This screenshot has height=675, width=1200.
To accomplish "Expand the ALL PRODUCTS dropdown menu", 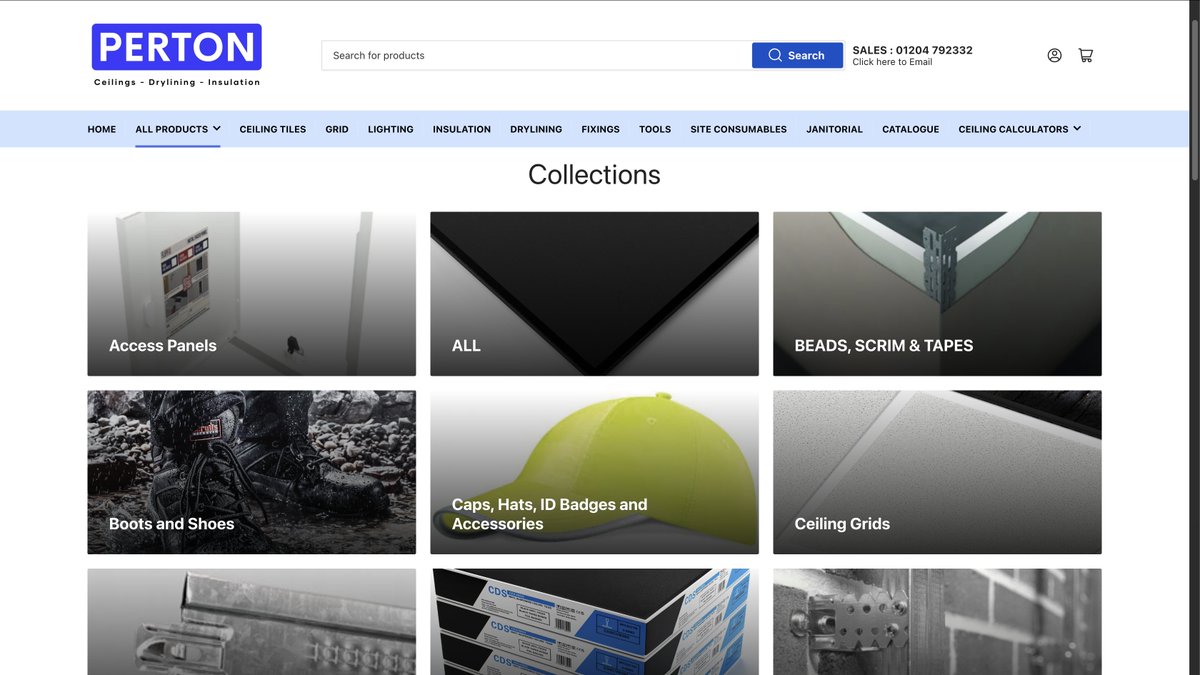I will click(x=178, y=129).
